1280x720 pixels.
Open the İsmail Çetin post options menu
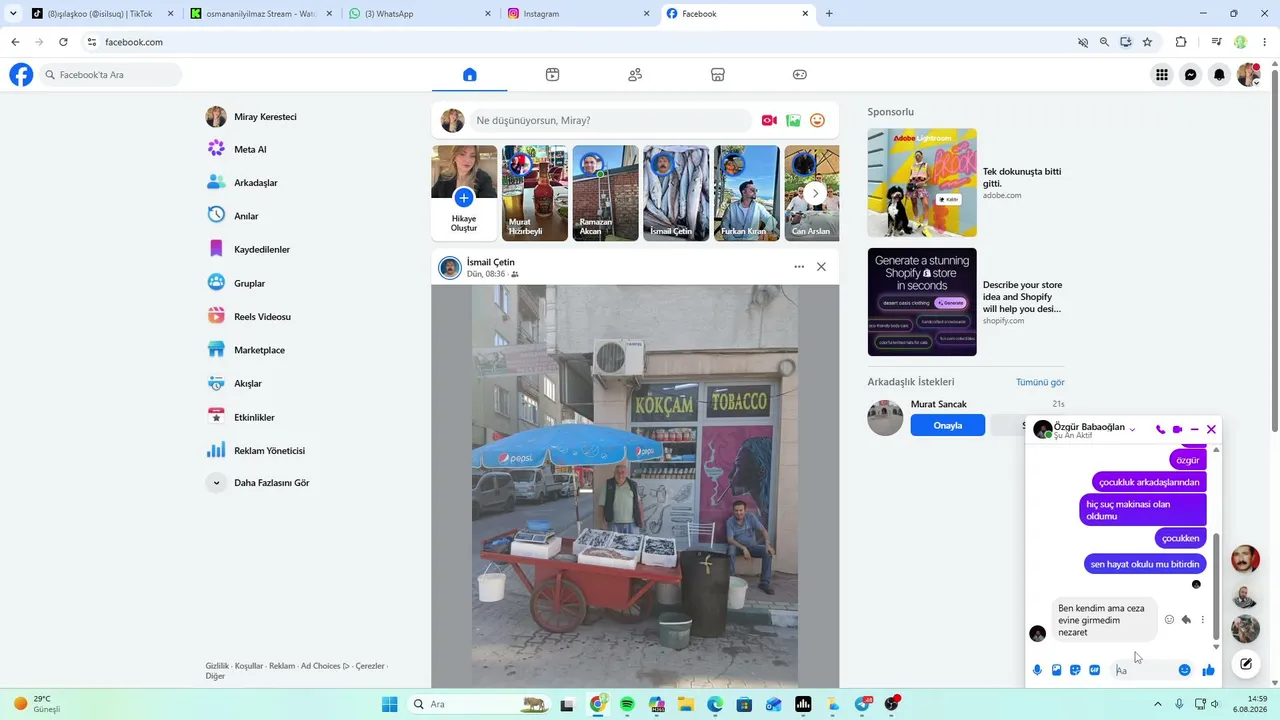pos(799,267)
